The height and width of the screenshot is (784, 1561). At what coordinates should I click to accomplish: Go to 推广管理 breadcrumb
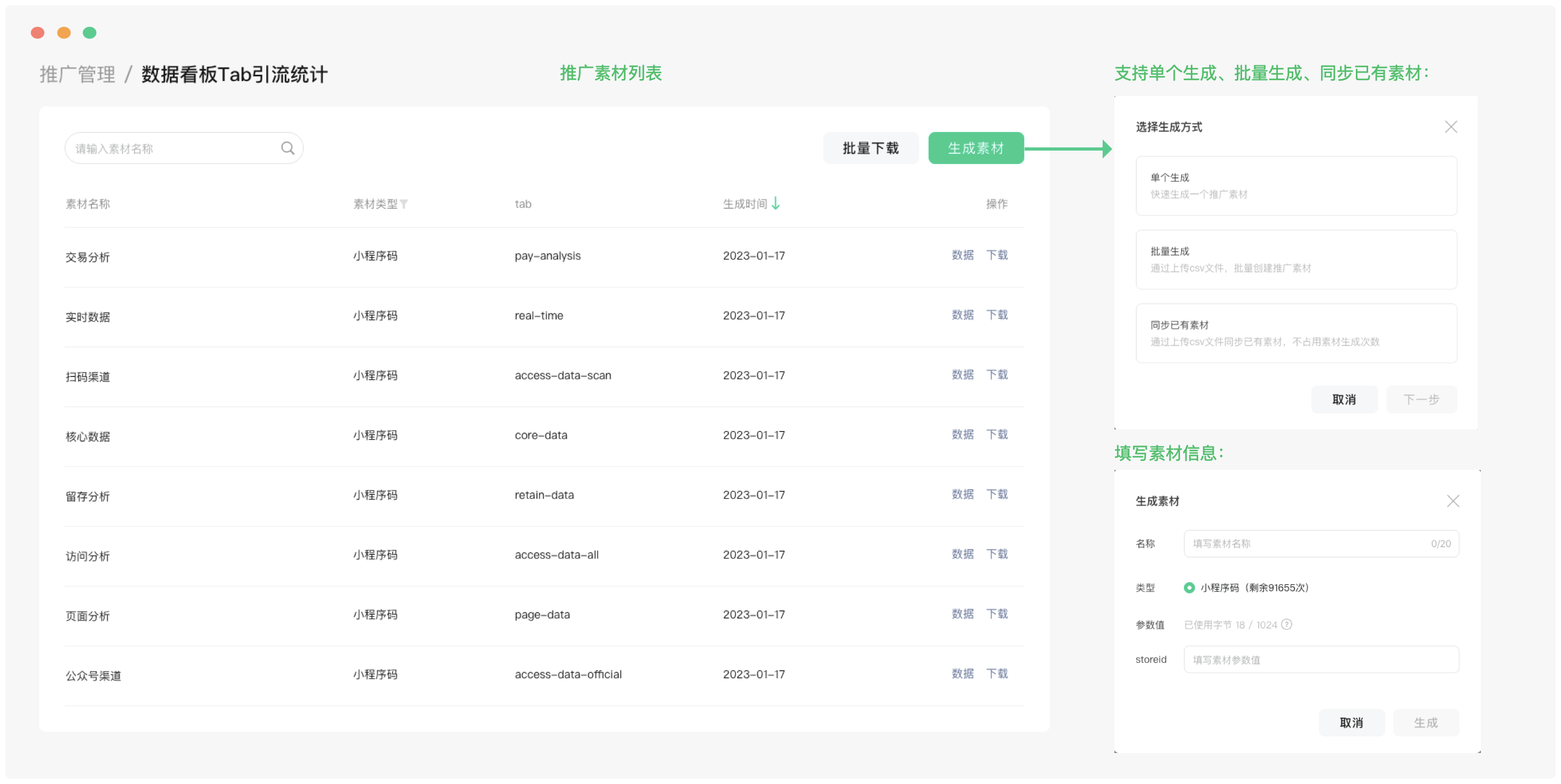[x=77, y=75]
